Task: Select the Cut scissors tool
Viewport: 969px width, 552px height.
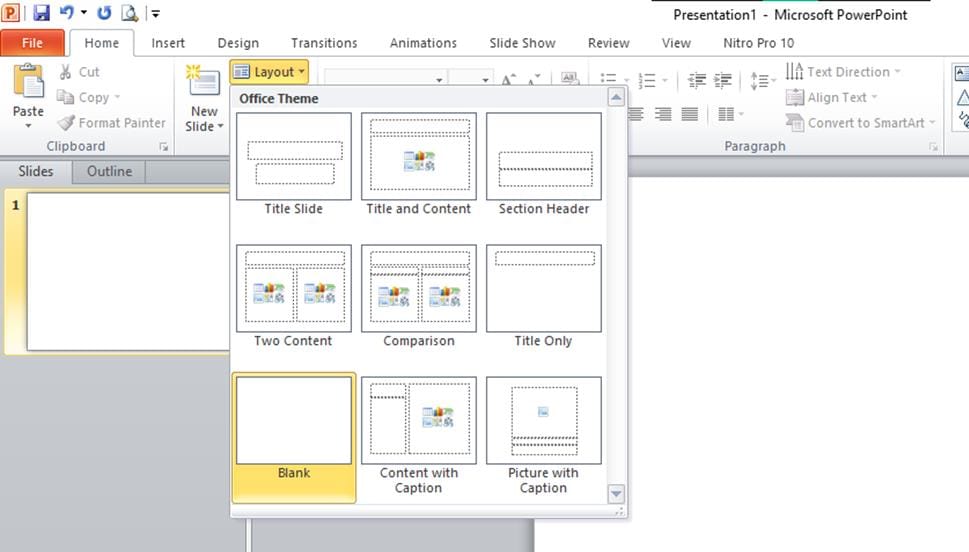Action: [66, 72]
